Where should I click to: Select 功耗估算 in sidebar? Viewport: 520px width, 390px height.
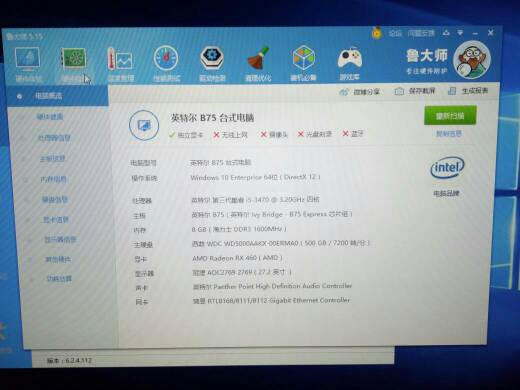click(x=59, y=279)
